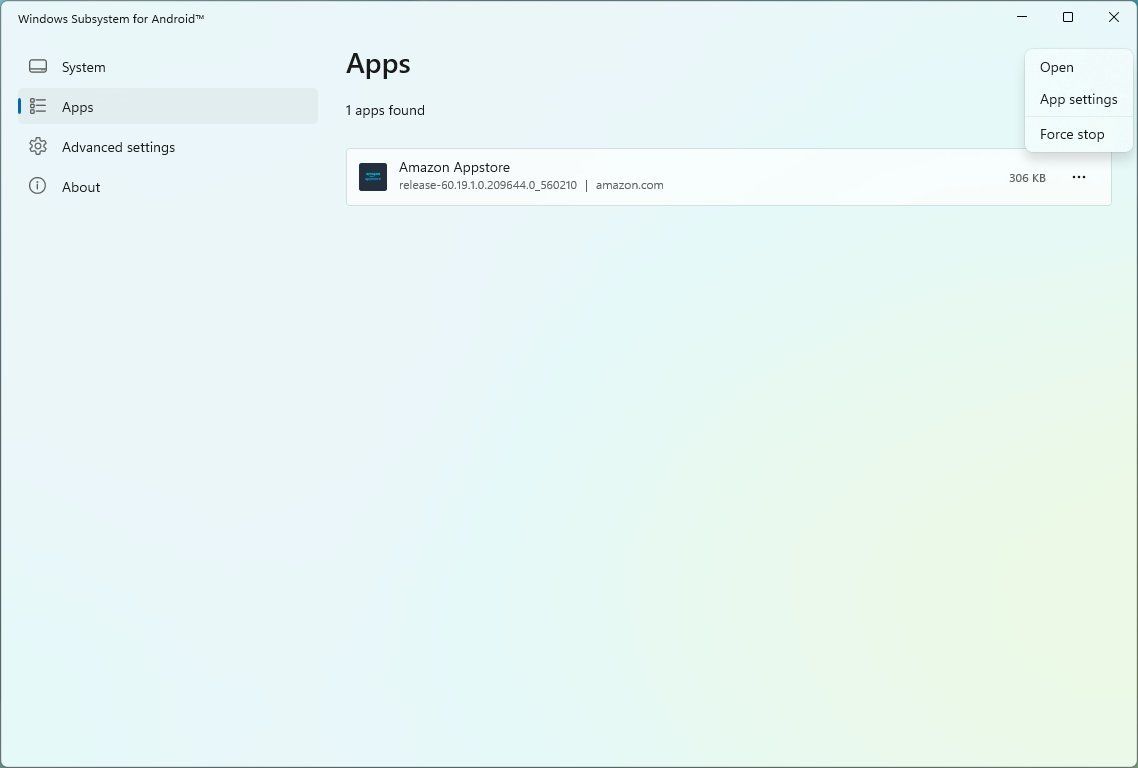Click the amazon.com publisher link
Image resolution: width=1138 pixels, height=768 pixels.
click(629, 185)
